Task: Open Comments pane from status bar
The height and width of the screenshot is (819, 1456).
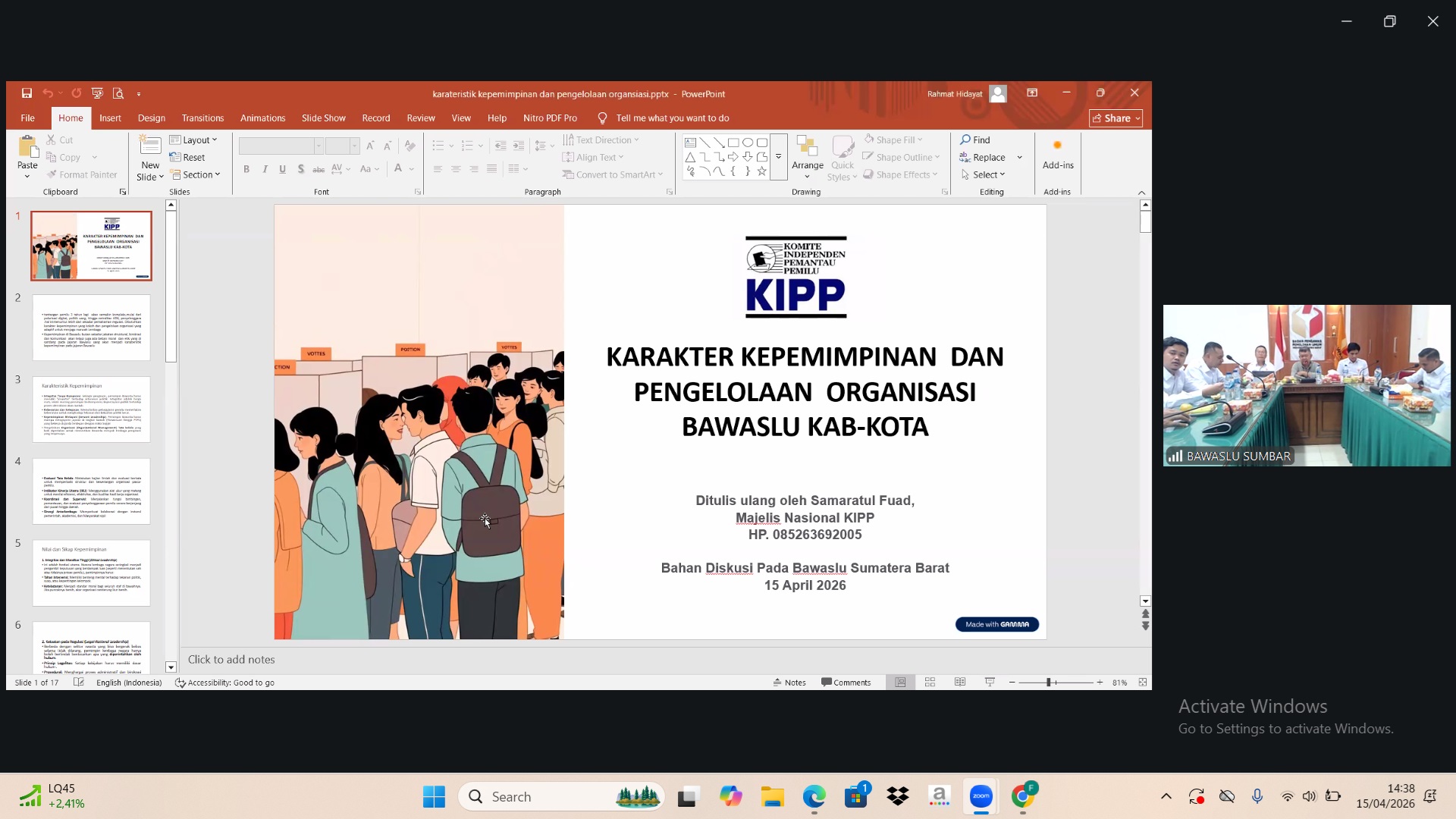Action: click(846, 682)
